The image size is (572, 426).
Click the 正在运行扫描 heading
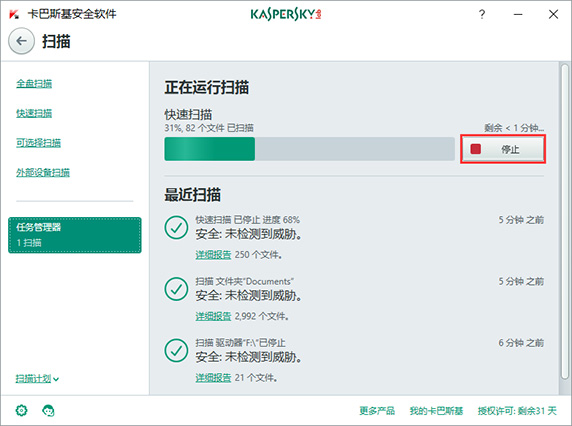click(x=206, y=88)
